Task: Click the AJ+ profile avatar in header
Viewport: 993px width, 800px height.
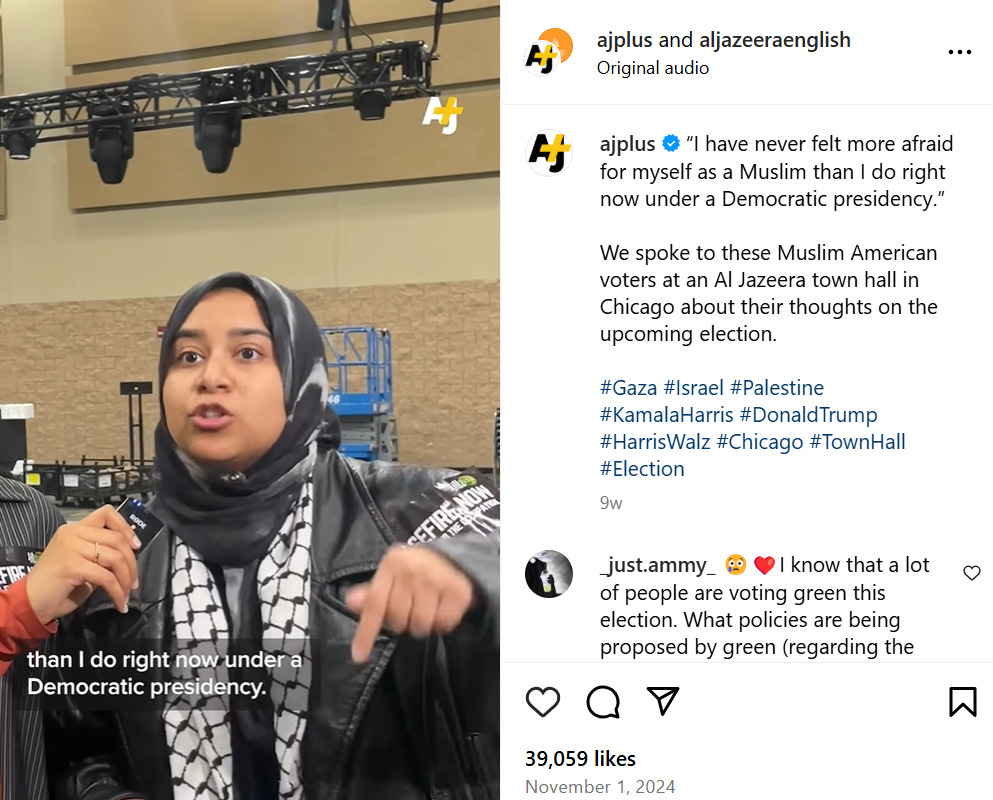Action: coord(549,52)
